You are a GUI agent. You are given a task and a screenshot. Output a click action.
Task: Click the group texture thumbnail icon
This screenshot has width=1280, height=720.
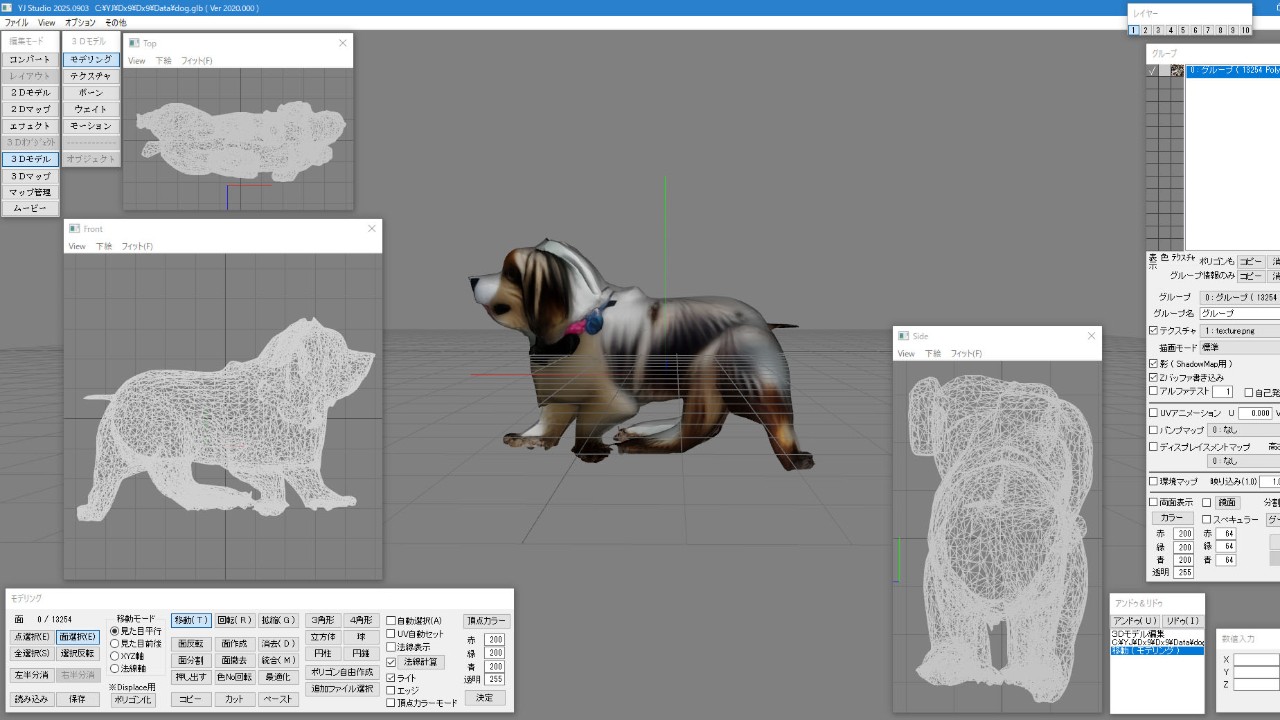[x=1177, y=71]
